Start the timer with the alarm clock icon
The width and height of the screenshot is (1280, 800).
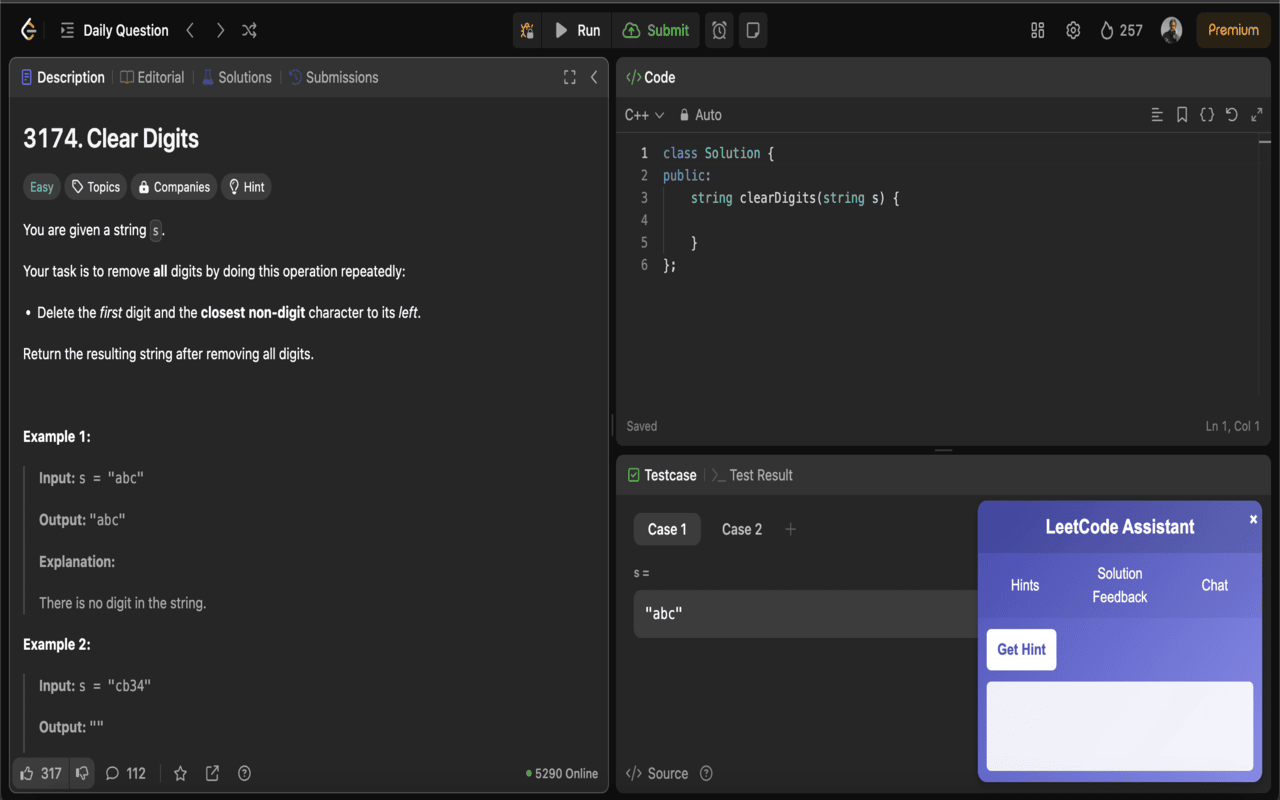tap(719, 30)
